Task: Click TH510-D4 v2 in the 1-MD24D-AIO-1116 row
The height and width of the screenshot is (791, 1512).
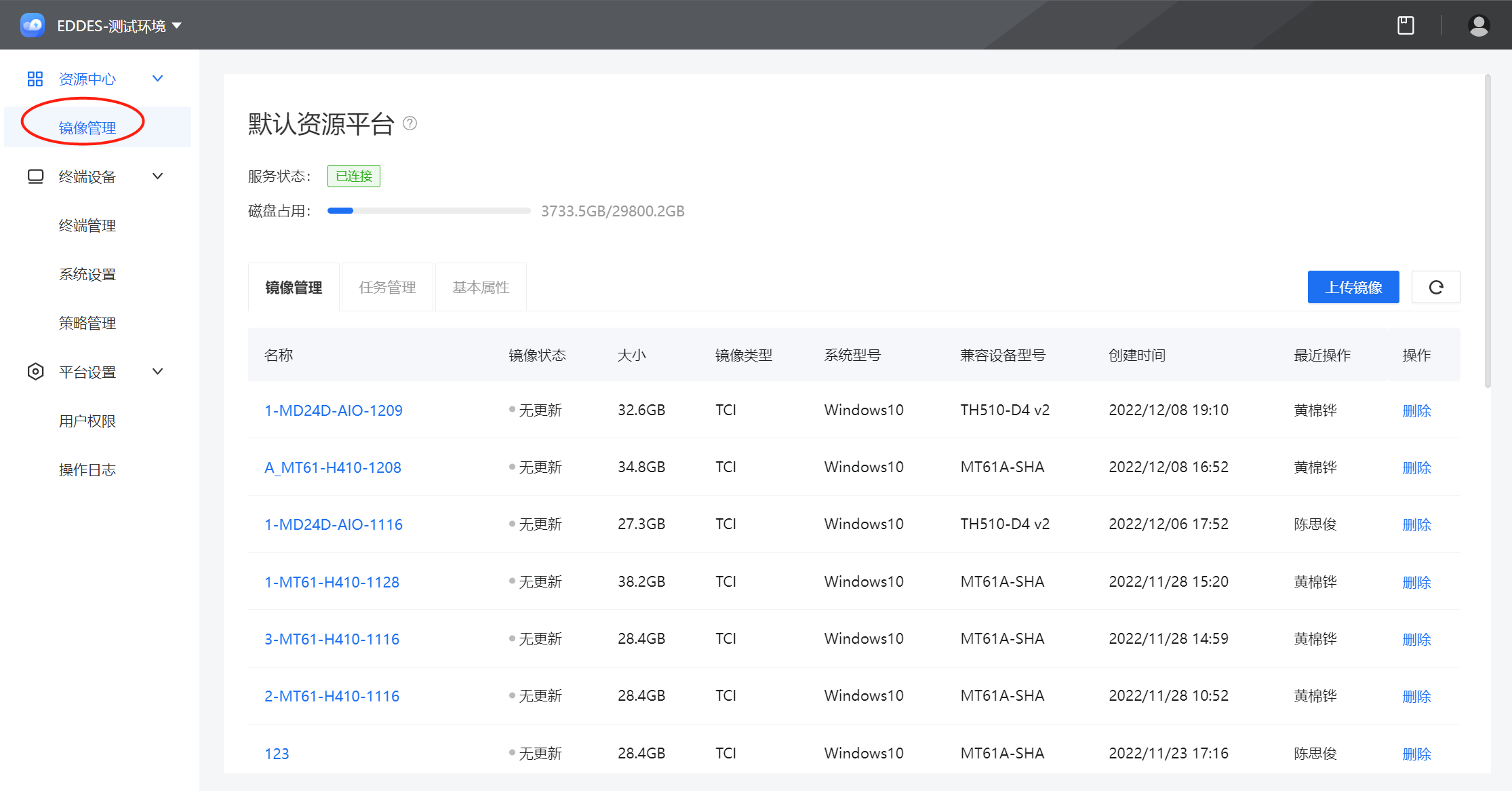Action: click(x=1005, y=524)
